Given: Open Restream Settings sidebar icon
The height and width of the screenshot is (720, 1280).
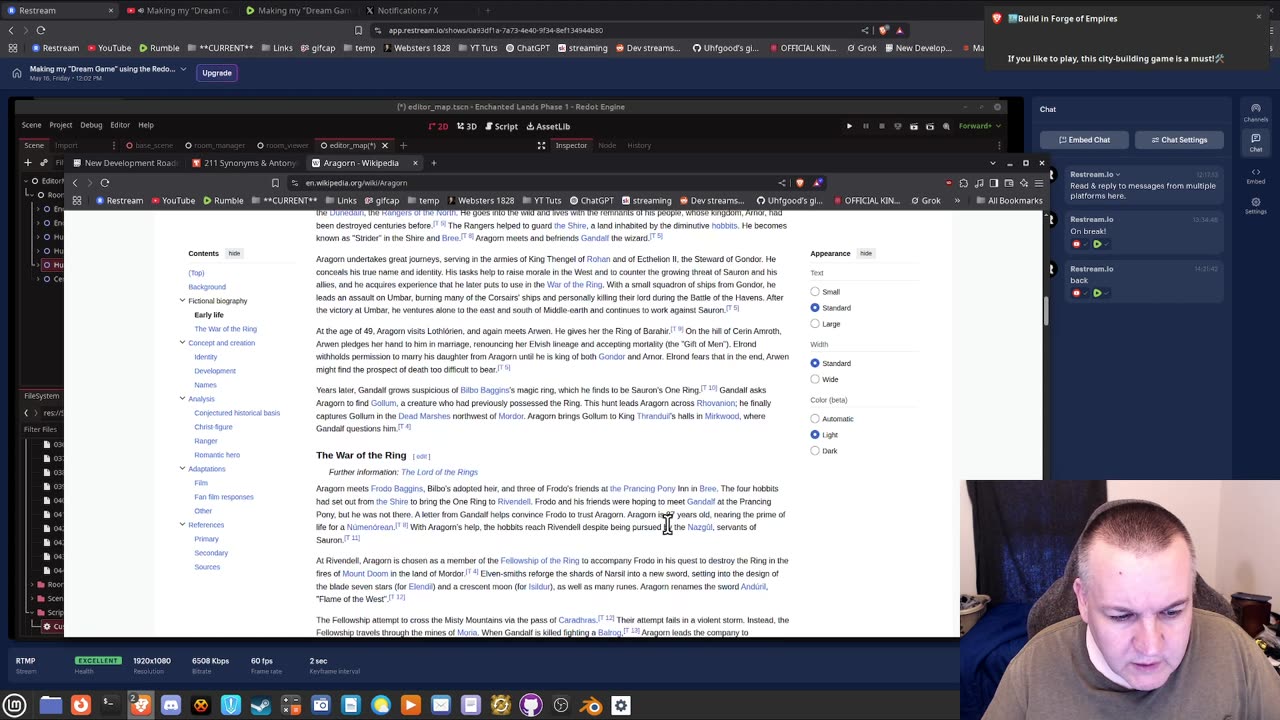Looking at the screenshot, I should coord(1255,205).
